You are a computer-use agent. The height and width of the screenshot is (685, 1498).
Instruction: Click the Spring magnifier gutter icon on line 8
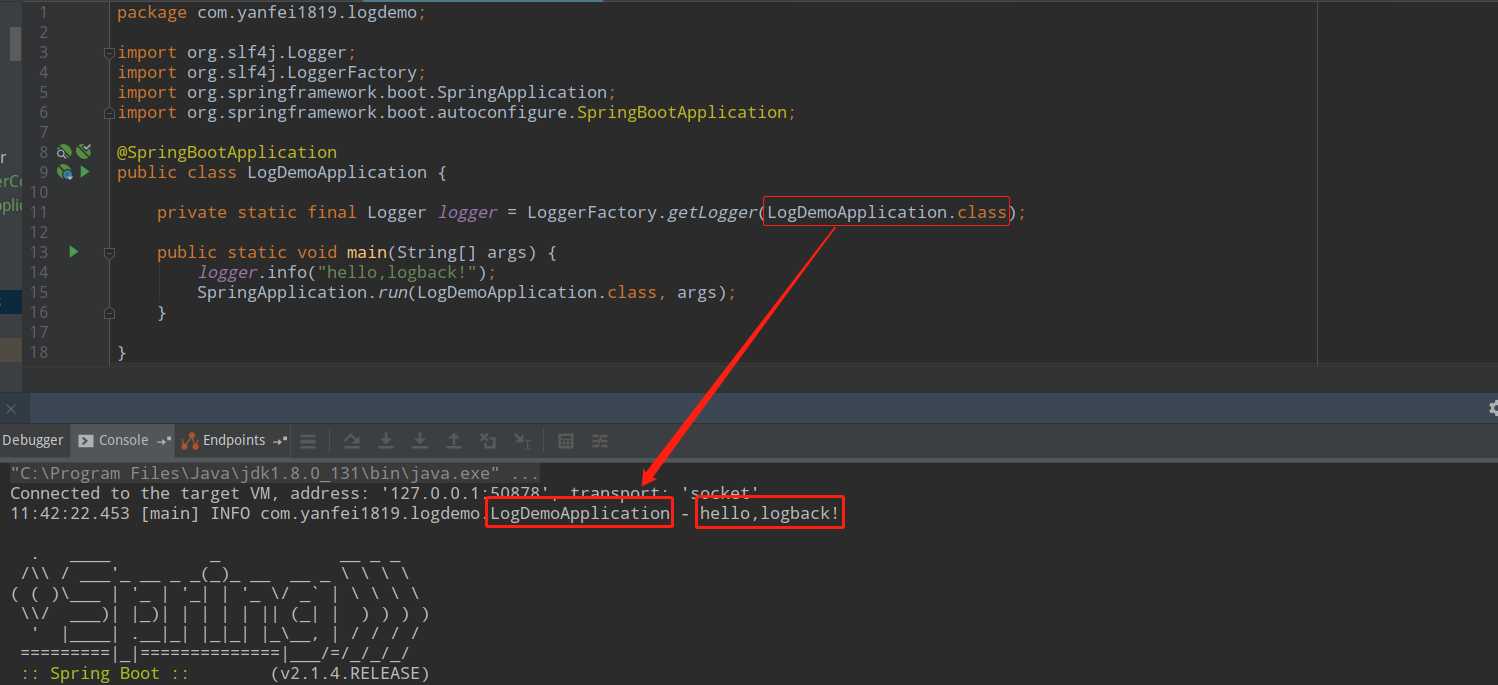pyautogui.click(x=64, y=152)
